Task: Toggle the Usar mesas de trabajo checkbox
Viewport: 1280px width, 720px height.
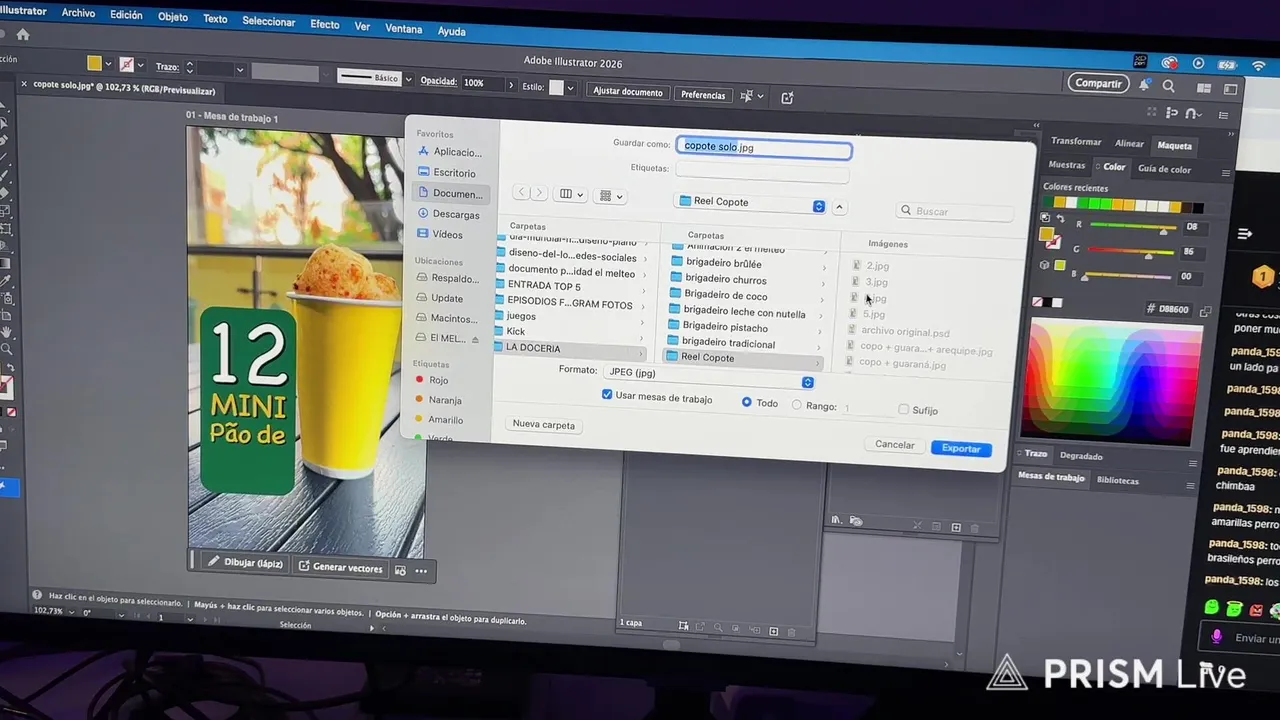Action: click(x=607, y=396)
